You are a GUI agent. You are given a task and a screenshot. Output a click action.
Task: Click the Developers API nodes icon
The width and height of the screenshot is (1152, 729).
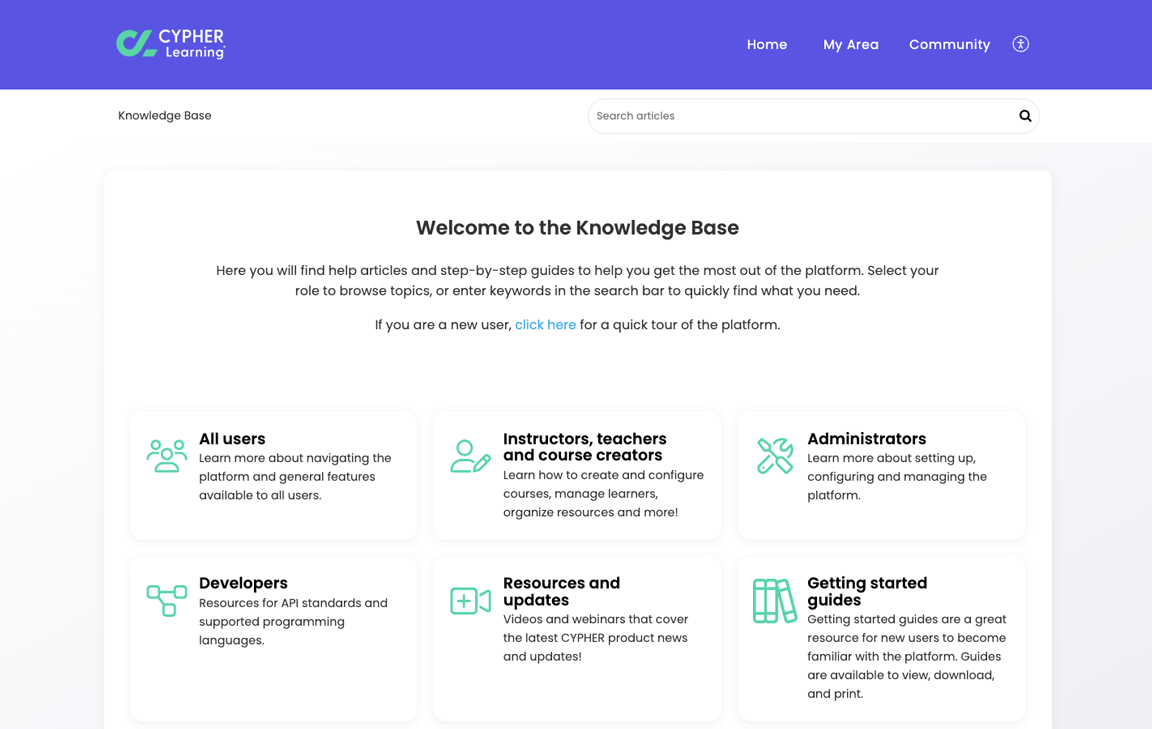click(x=166, y=598)
